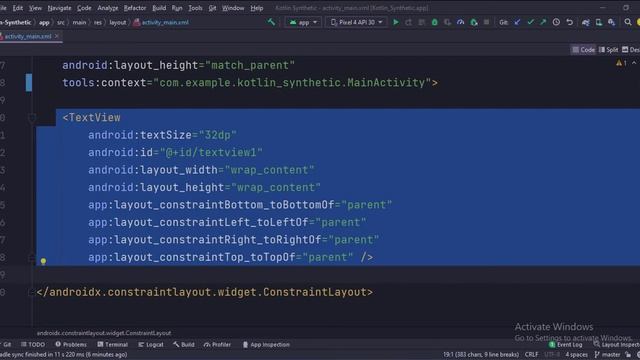Open the Event Log tool window

[566, 344]
